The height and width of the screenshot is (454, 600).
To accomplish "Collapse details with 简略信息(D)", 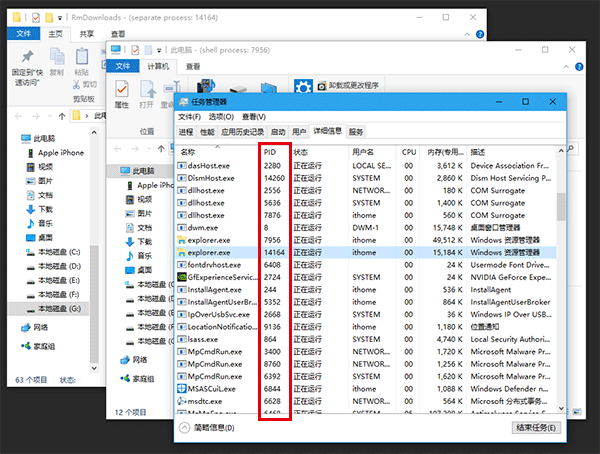I will (x=207, y=428).
